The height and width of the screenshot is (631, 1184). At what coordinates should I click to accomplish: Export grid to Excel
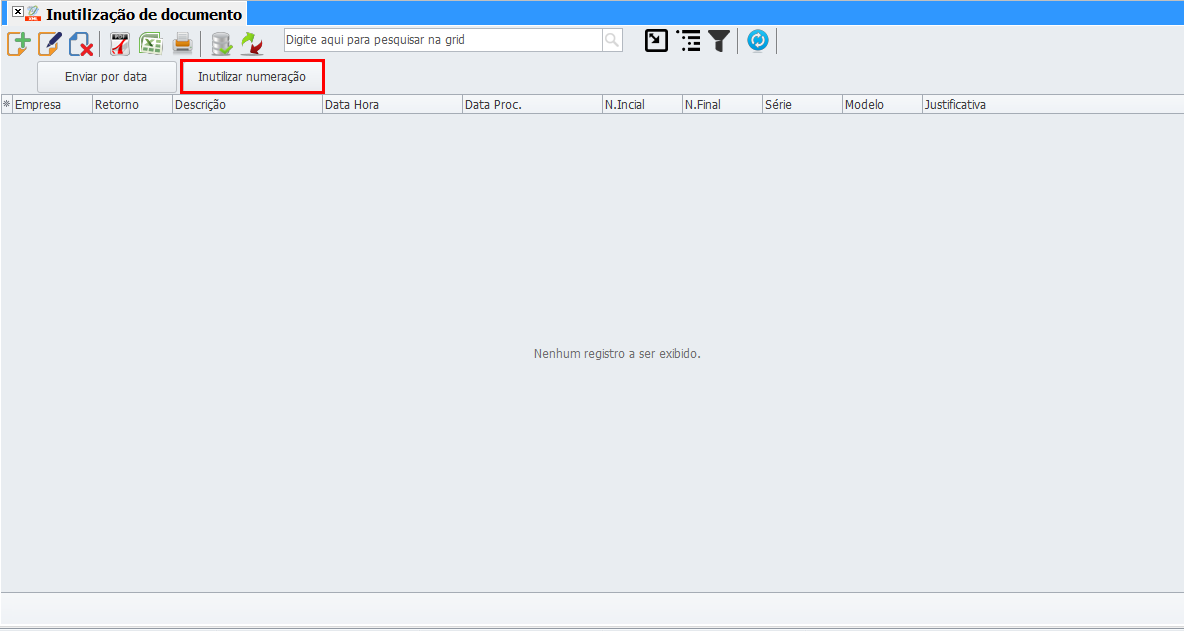click(x=150, y=43)
